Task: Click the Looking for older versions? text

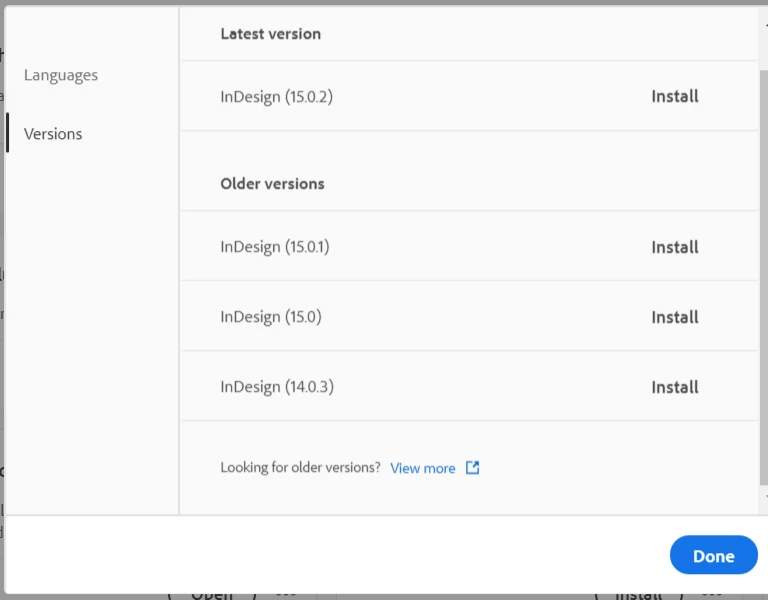Action: pos(300,467)
